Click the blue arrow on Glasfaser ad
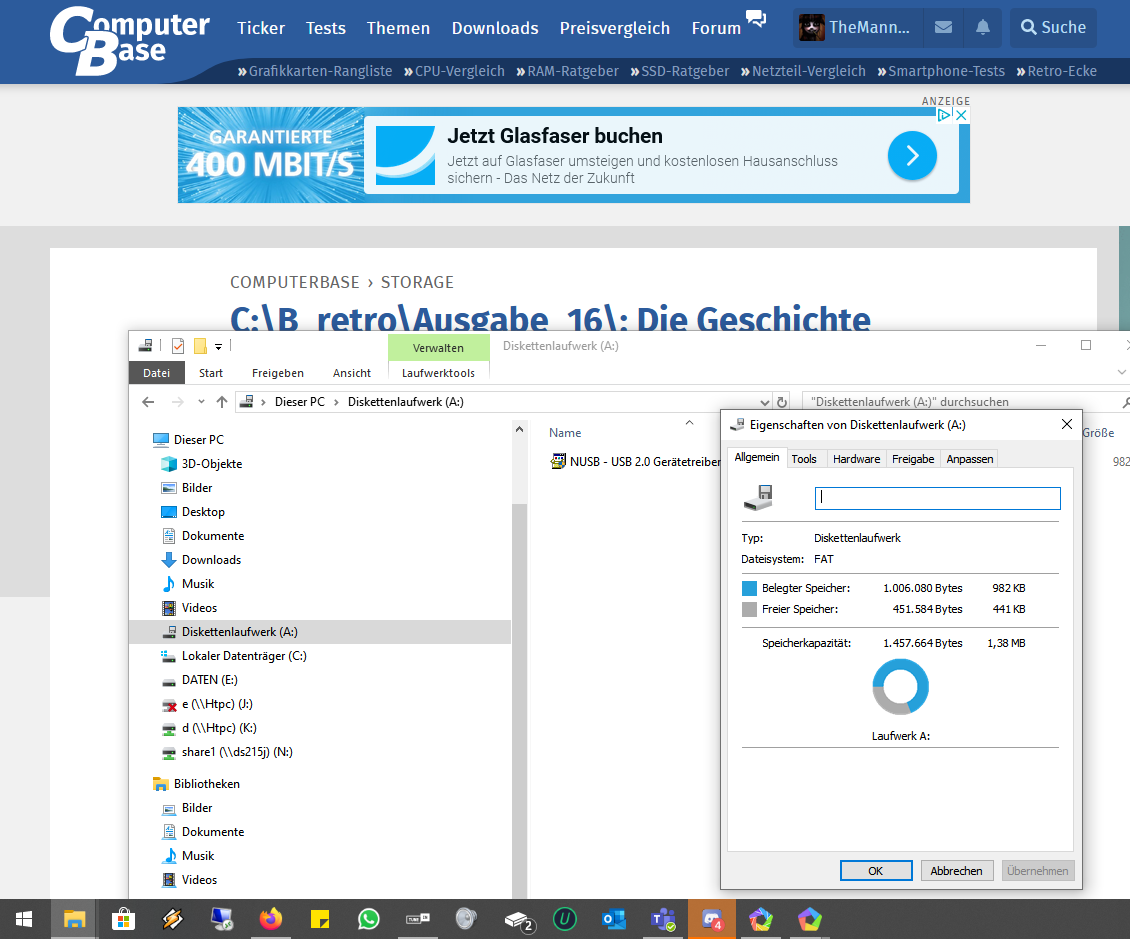1130x939 pixels. pos(912,155)
